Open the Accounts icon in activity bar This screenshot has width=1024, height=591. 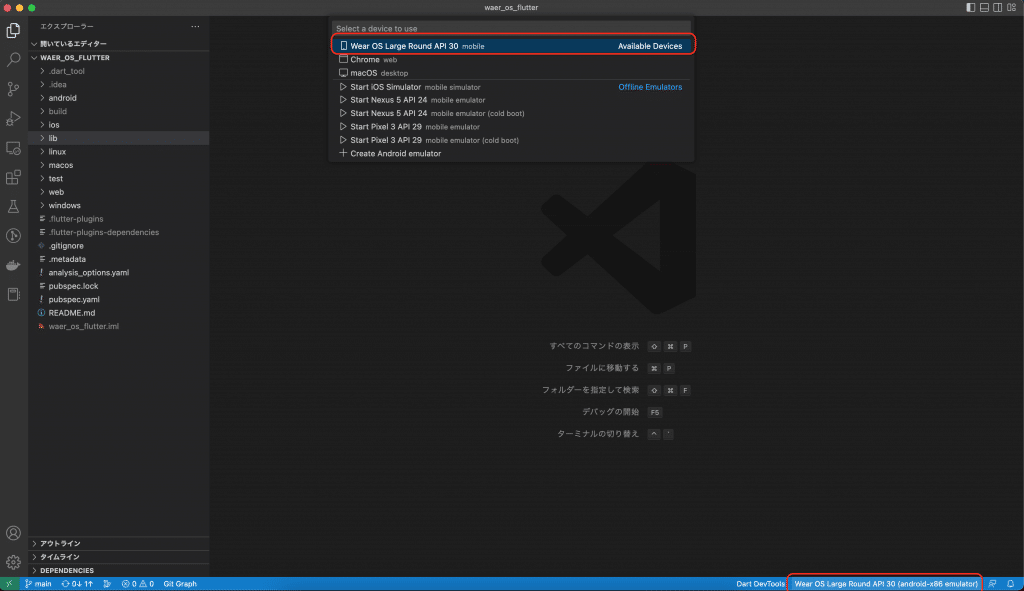[x=13, y=533]
